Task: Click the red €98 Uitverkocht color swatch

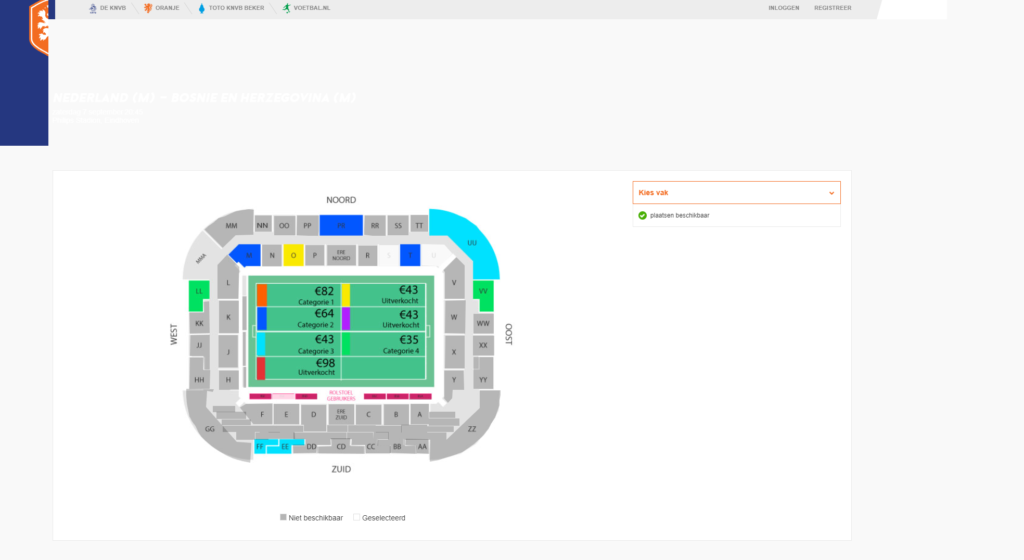Action: (x=261, y=368)
